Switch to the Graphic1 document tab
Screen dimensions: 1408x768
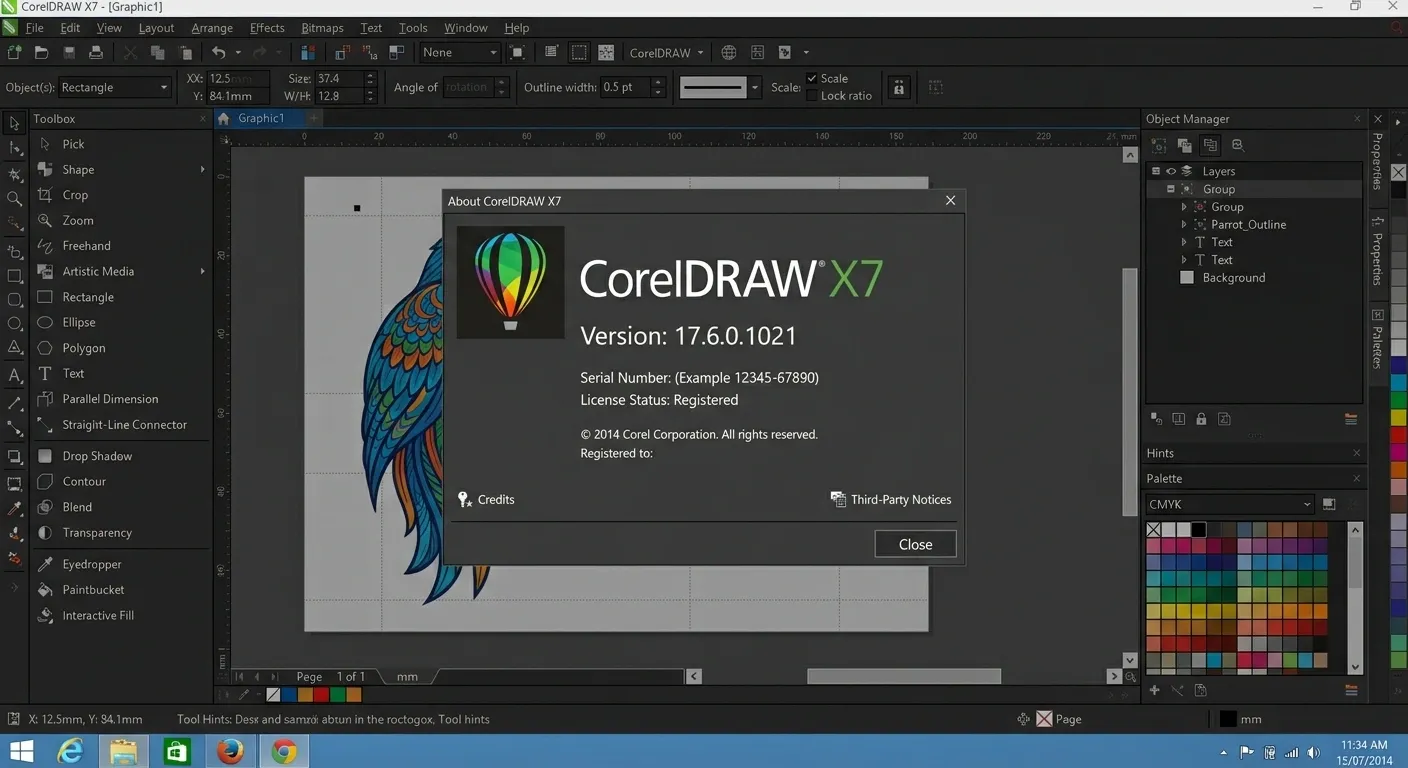261,118
